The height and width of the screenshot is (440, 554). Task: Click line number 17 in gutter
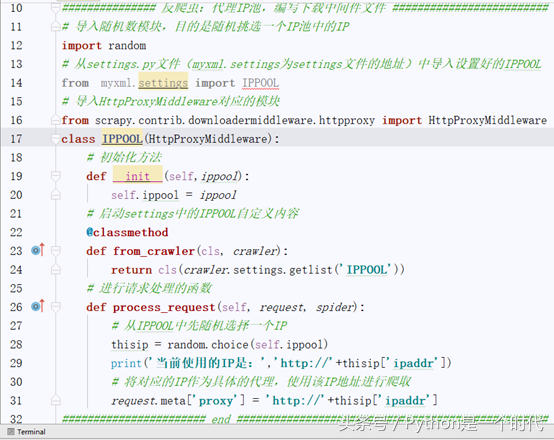(x=16, y=139)
